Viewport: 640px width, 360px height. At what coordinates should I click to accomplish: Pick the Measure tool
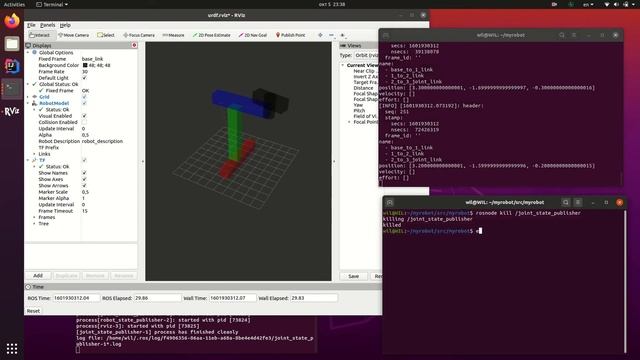(x=173, y=35)
